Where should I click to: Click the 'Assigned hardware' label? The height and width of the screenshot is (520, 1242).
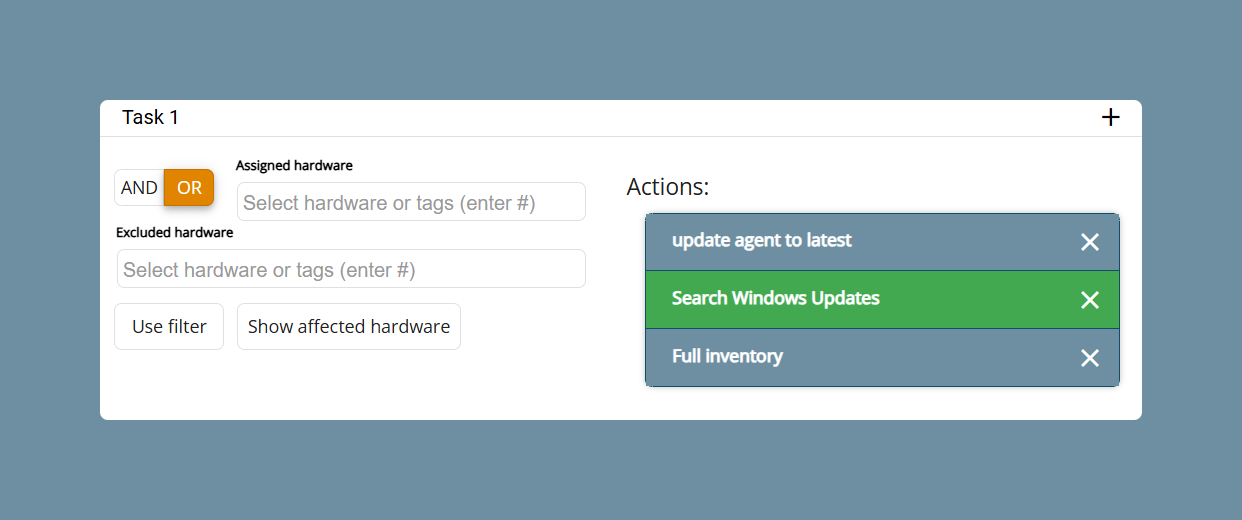point(294,166)
